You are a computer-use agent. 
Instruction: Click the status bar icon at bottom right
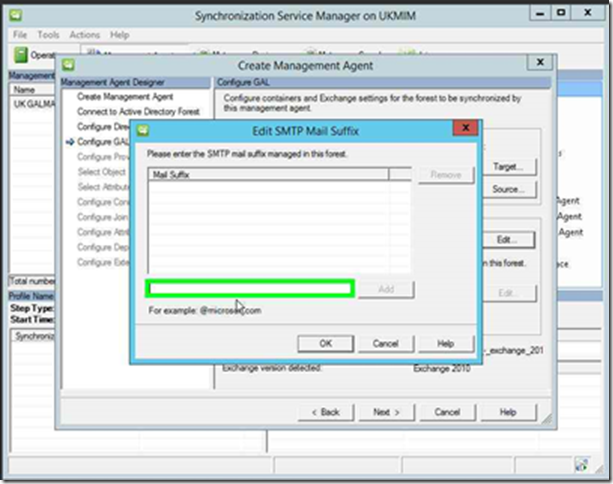(x=581, y=465)
